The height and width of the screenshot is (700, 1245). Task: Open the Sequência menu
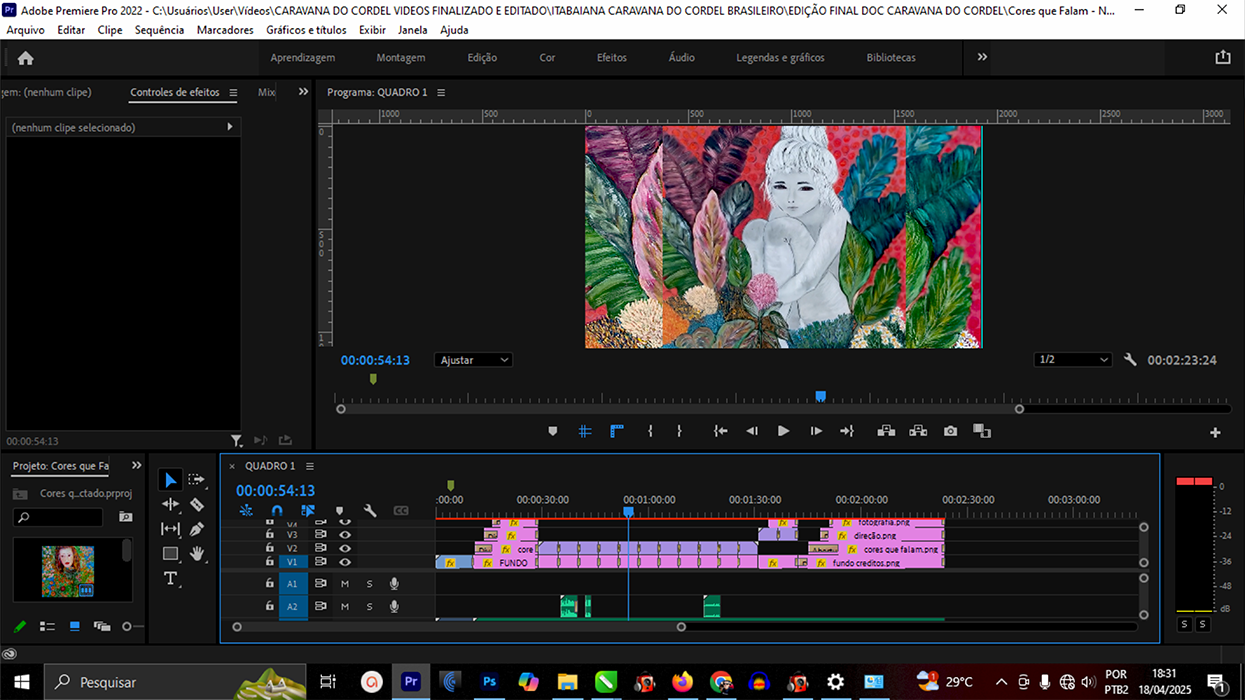pos(159,30)
